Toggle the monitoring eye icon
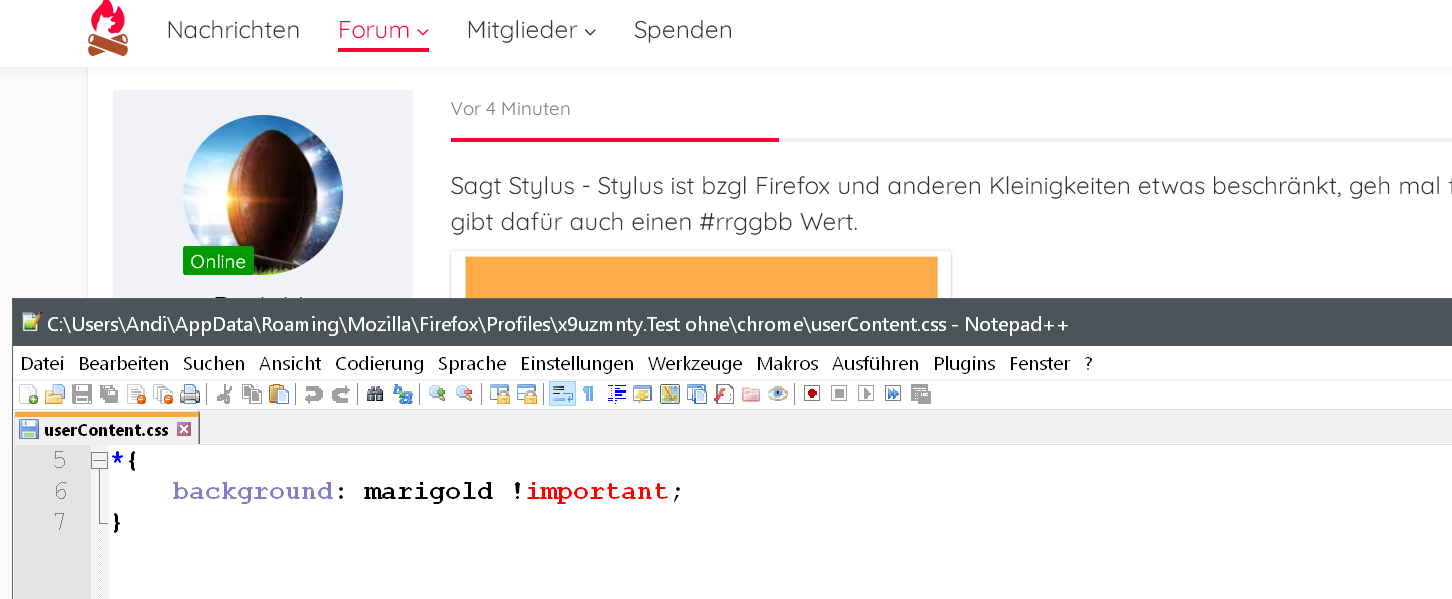Viewport: 1452px width, 599px height. pyautogui.click(x=778, y=394)
